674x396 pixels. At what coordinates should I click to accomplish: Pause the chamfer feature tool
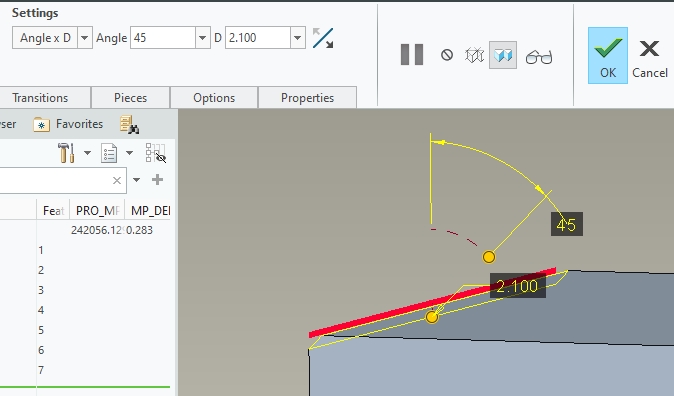point(412,55)
